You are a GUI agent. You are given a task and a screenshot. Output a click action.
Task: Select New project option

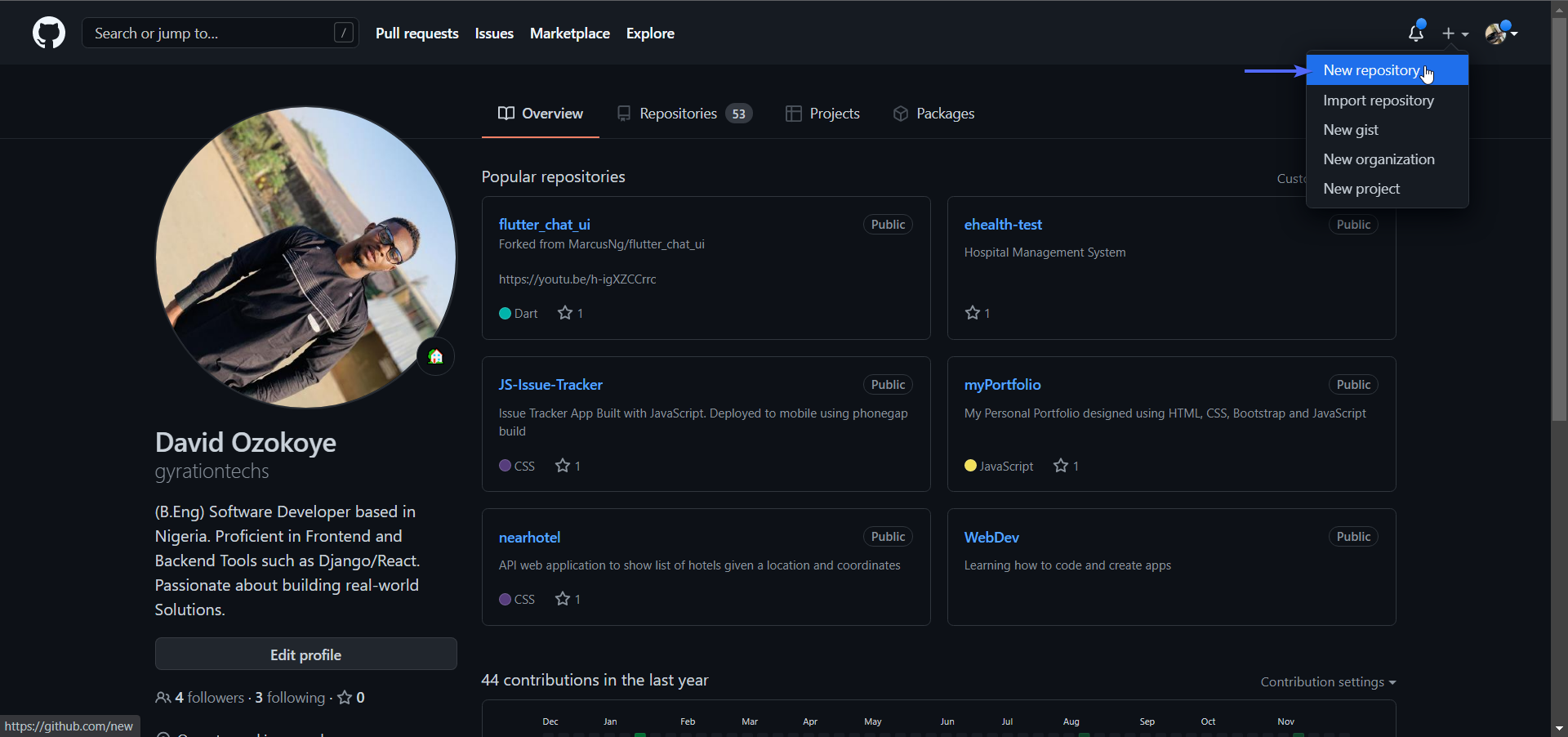pyautogui.click(x=1387, y=189)
